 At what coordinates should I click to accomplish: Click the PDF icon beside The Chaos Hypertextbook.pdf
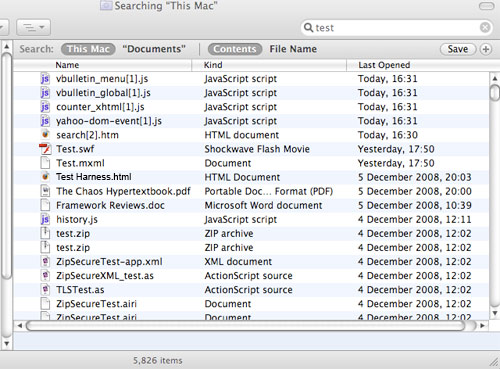[x=45, y=191]
